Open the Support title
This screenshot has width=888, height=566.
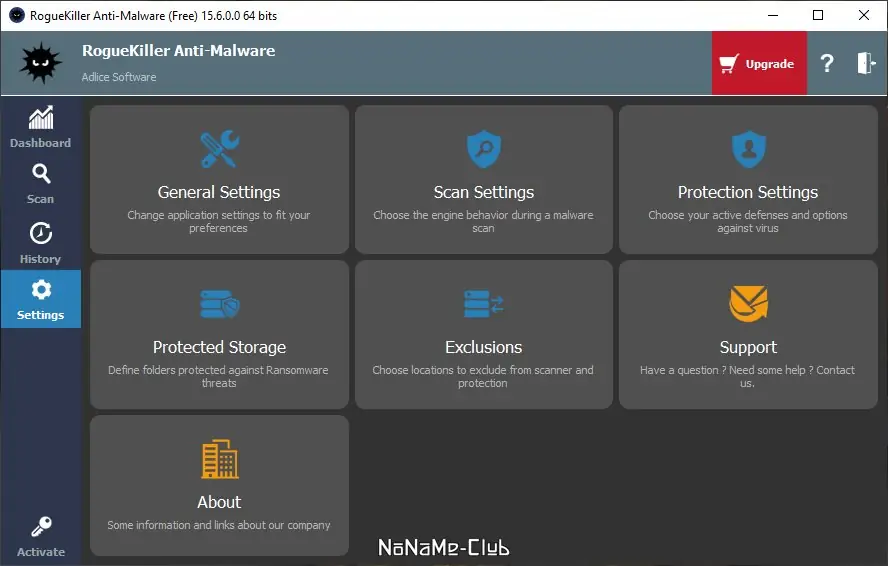coord(748,347)
